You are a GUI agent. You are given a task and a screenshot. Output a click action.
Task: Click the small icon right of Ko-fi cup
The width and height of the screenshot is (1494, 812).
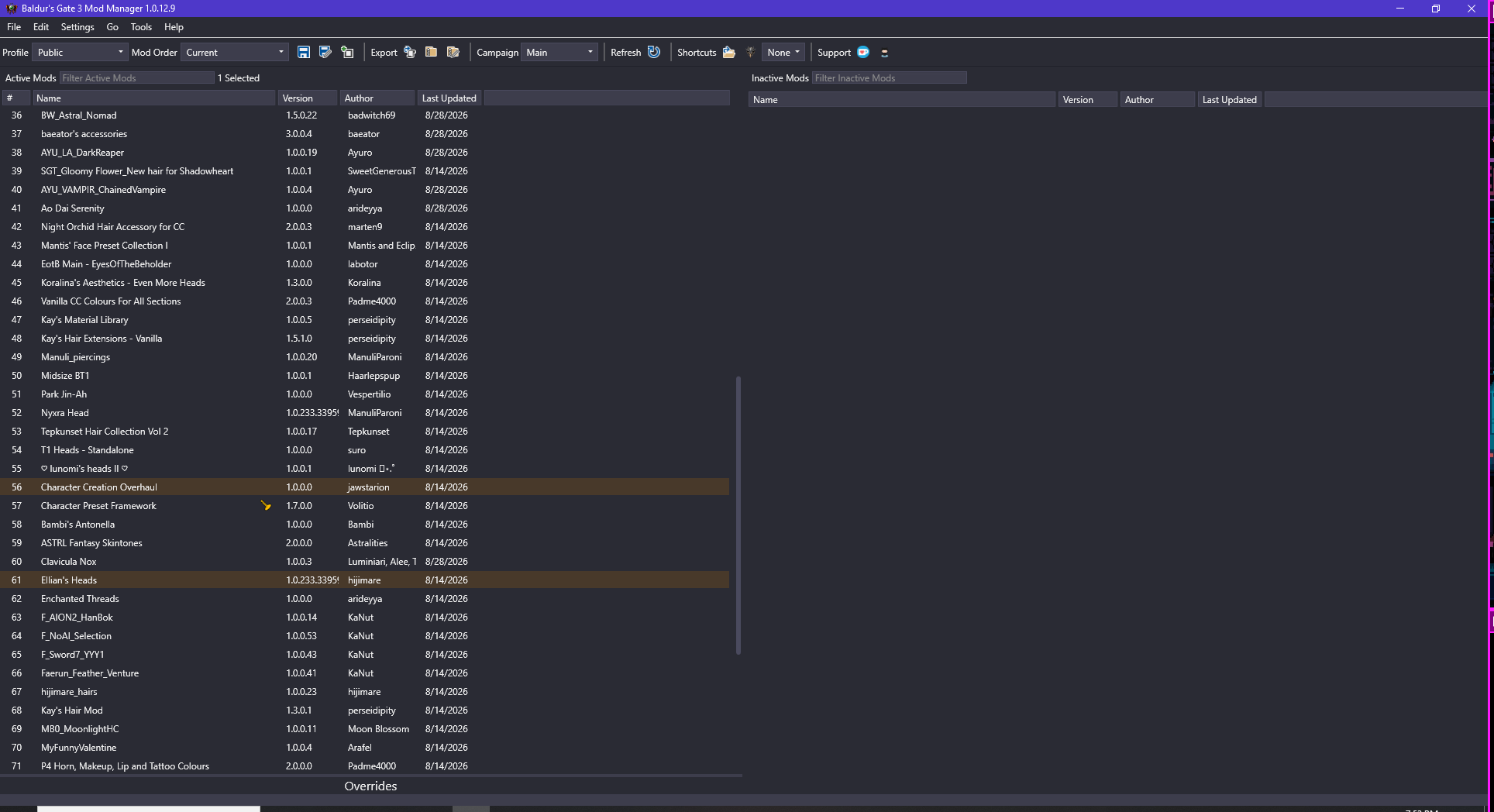(x=884, y=53)
